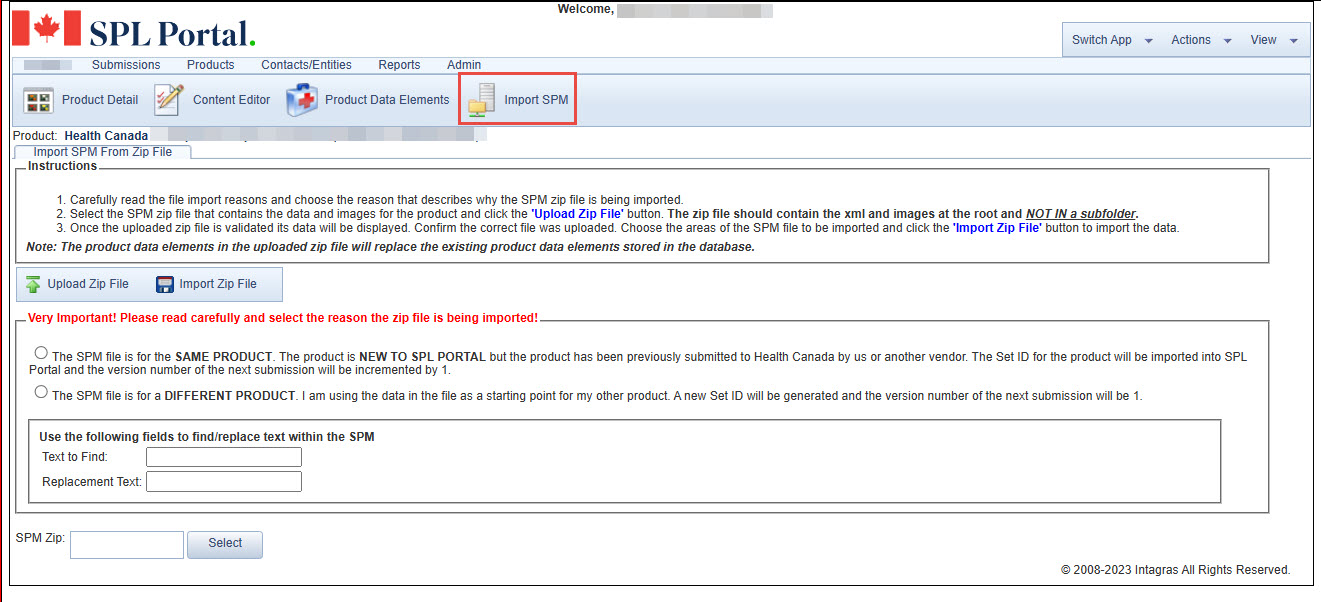The width and height of the screenshot is (1321, 602).
Task: Expand the View dropdown menu
Action: (x=1273, y=40)
